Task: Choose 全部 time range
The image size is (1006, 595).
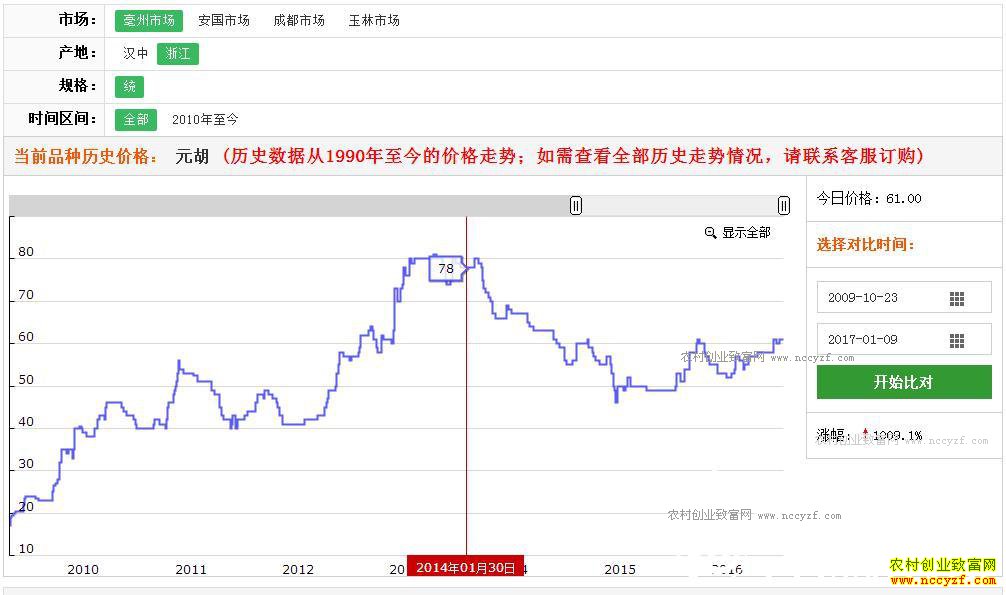Action: click(x=135, y=120)
